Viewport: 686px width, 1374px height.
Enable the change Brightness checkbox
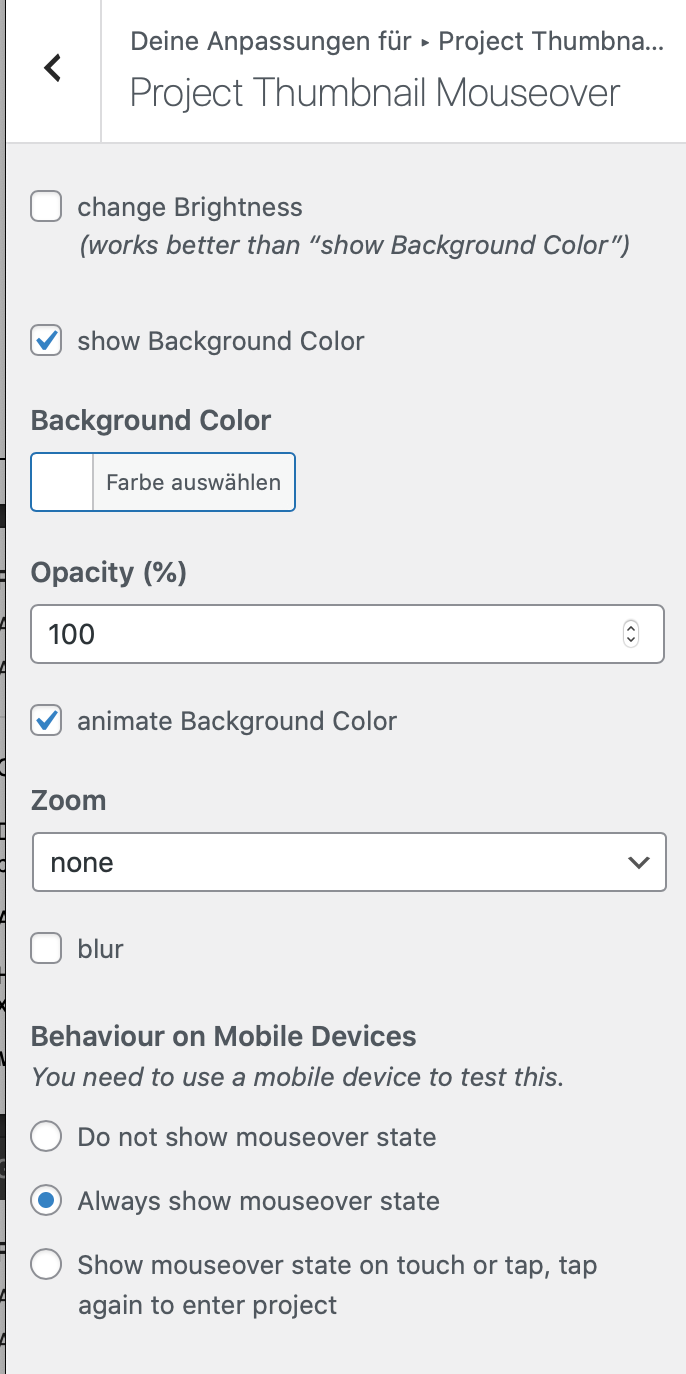pos(46,208)
